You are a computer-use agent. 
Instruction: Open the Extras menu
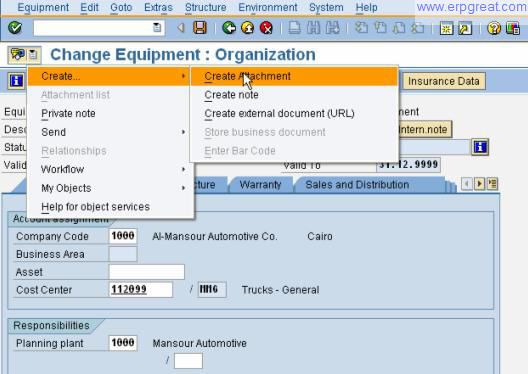158,7
